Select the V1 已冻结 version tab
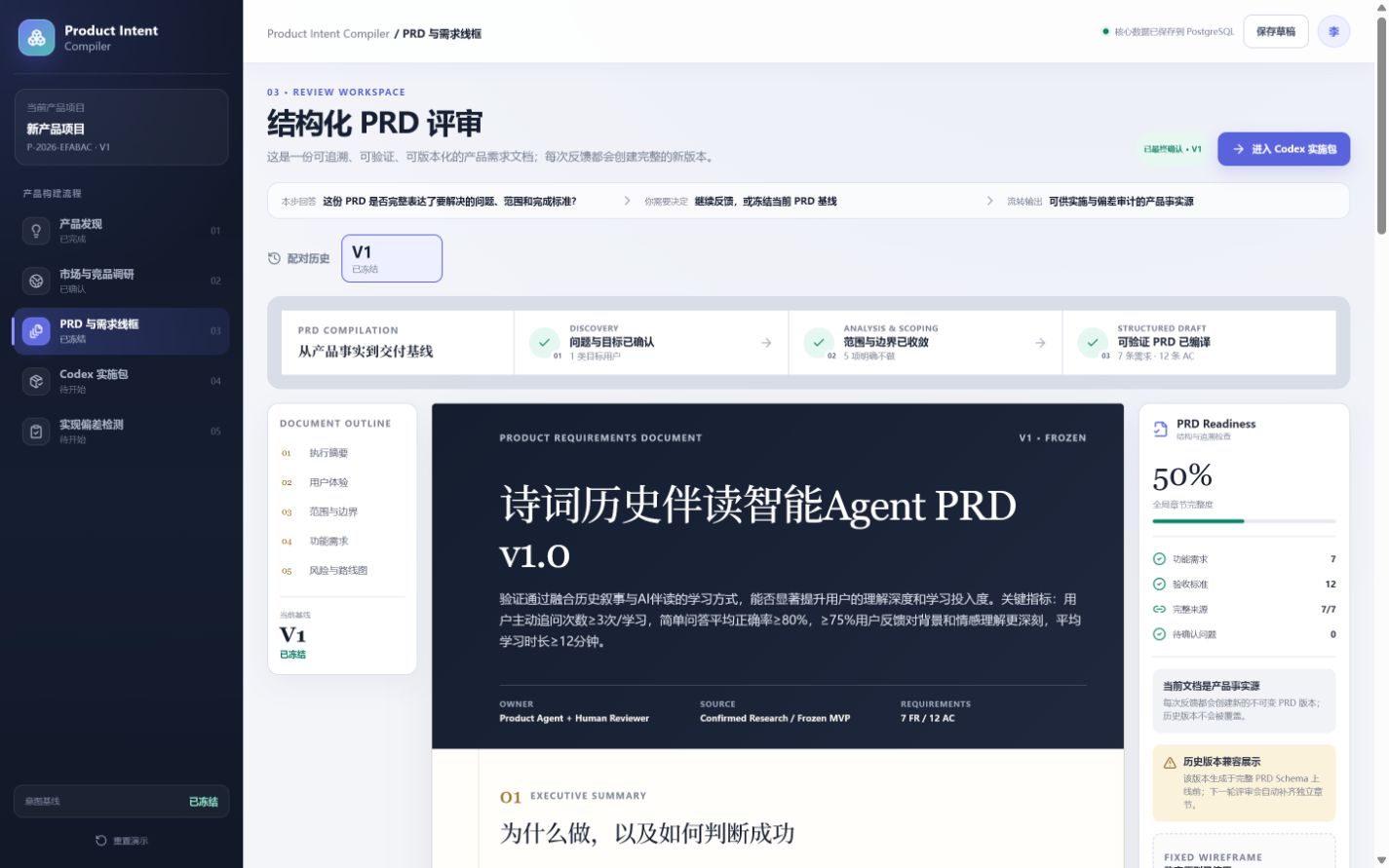Screen dimensions: 1389x868 [x=392, y=258]
